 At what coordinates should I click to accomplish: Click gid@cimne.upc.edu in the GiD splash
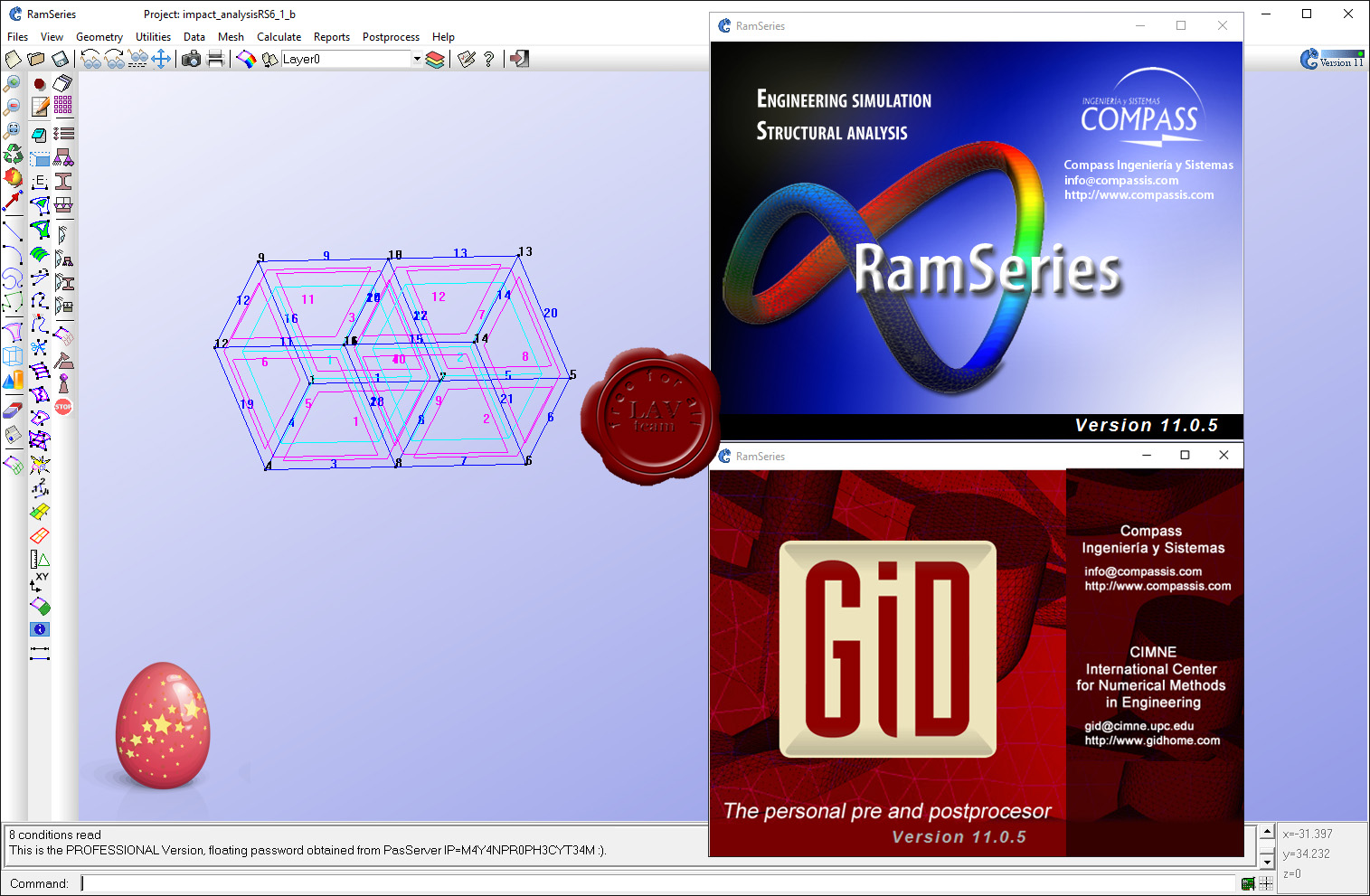(1139, 726)
